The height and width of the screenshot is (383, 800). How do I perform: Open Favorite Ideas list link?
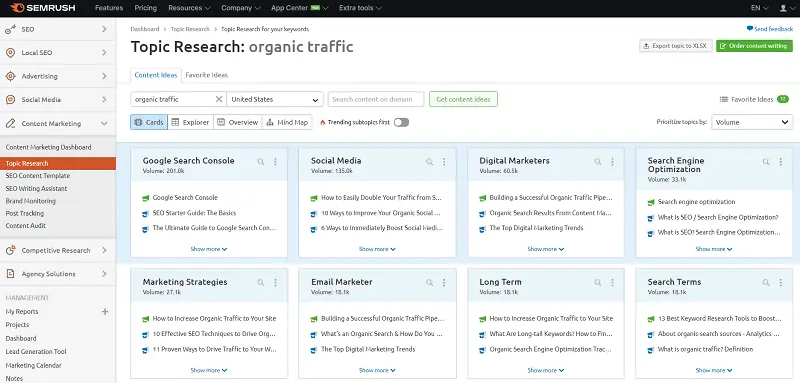pos(753,99)
